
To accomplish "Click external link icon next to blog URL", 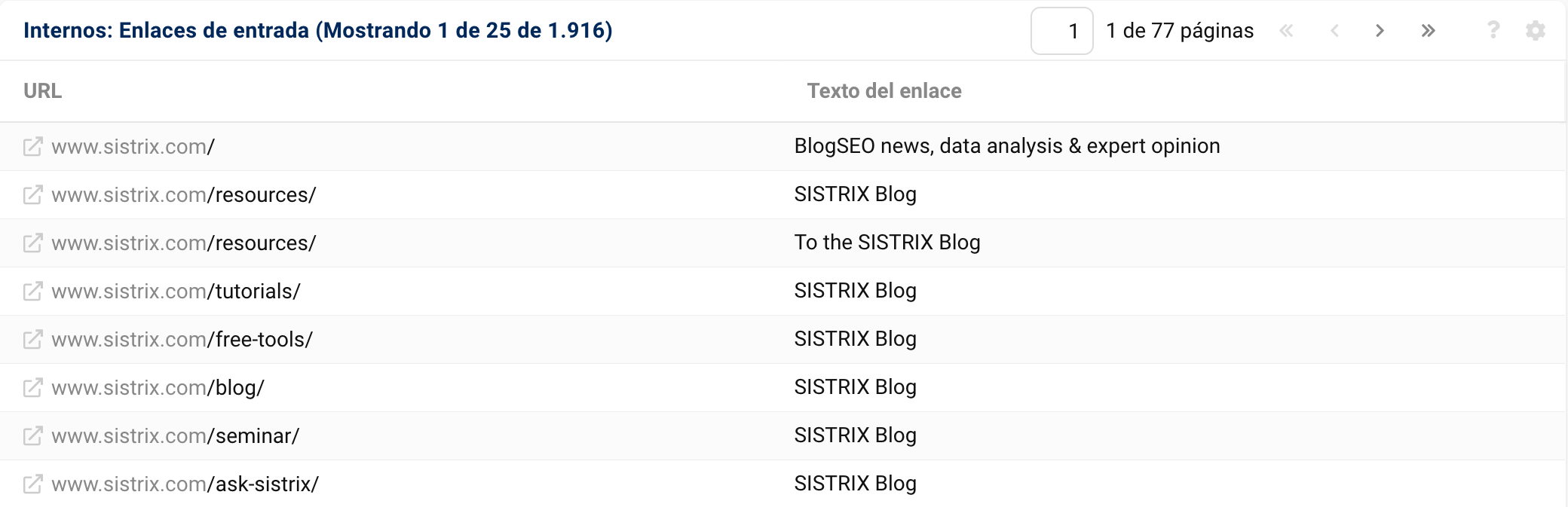I will (x=32, y=387).
